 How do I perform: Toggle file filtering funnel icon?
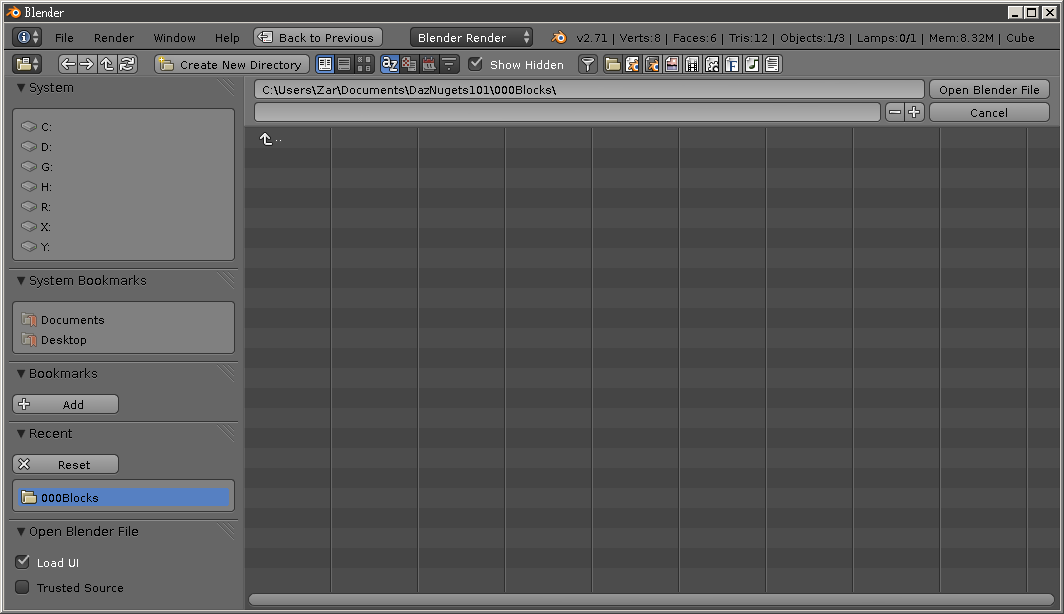tap(588, 64)
